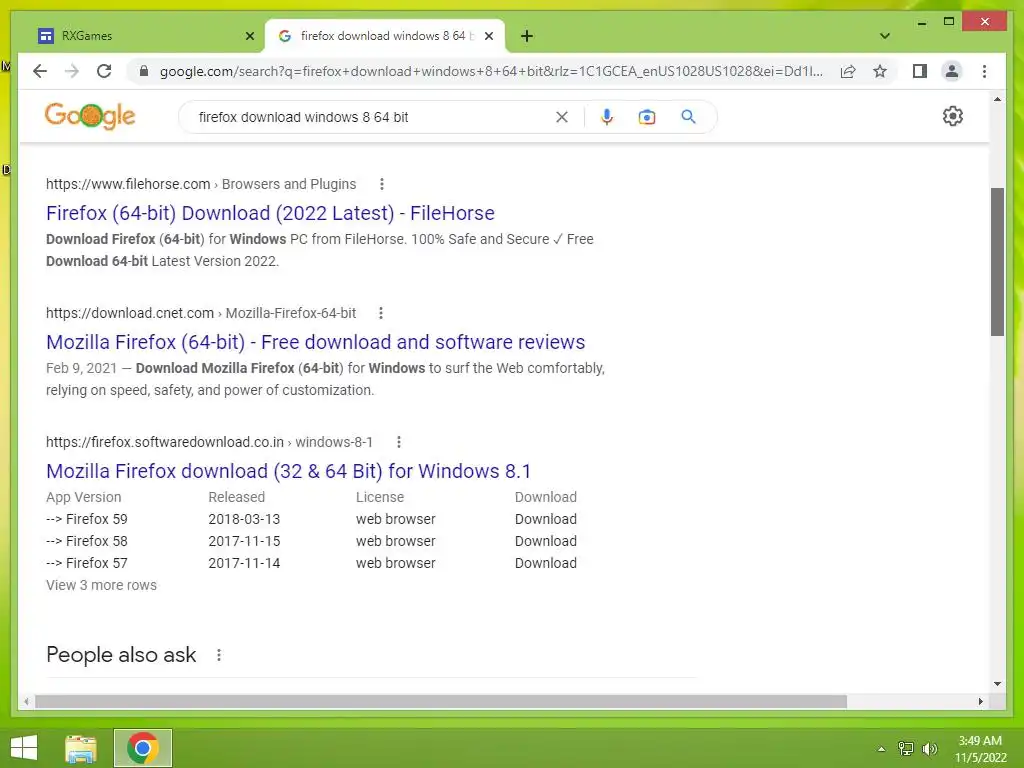Screen dimensions: 1024x768
Task: Click Download in the Firefox 57 row
Action: click(546, 563)
